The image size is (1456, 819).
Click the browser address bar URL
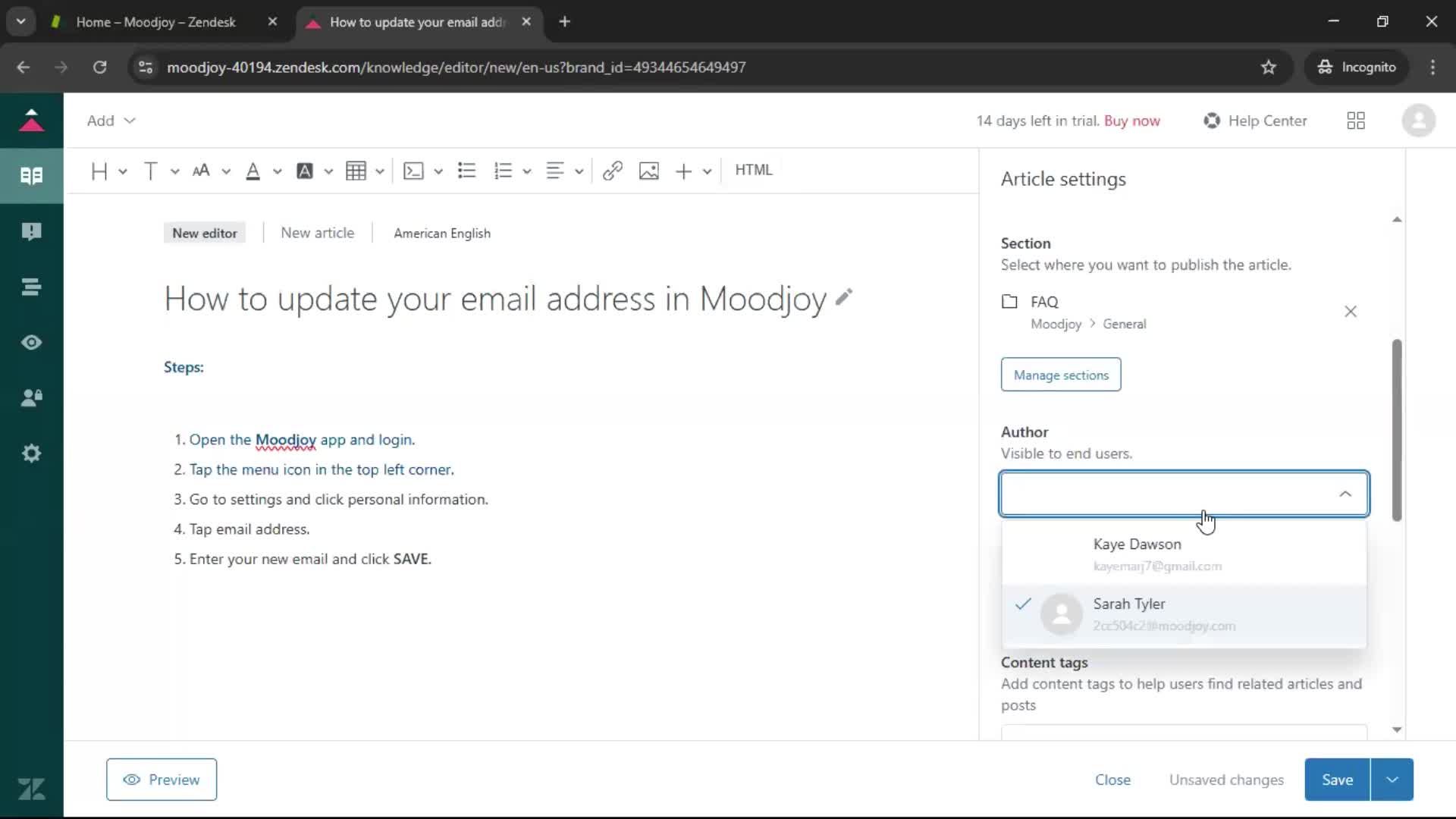point(457,67)
